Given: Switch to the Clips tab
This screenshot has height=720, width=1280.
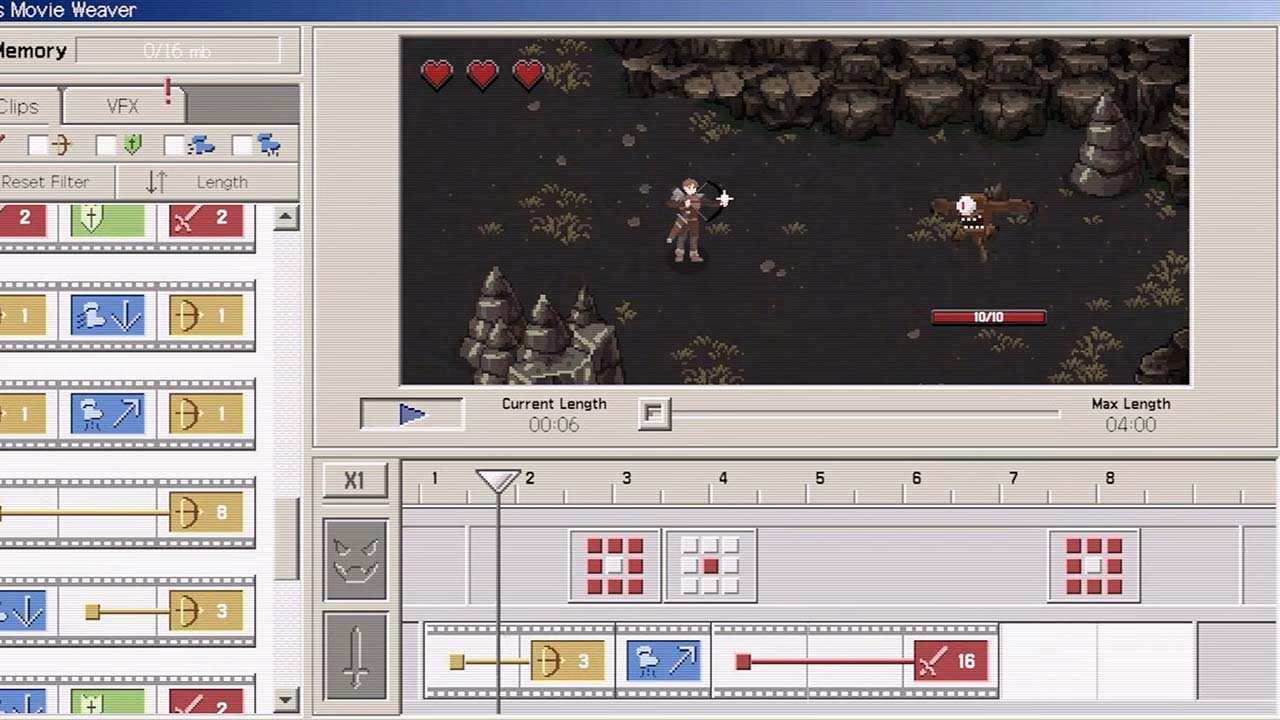Looking at the screenshot, I should coord(20,106).
